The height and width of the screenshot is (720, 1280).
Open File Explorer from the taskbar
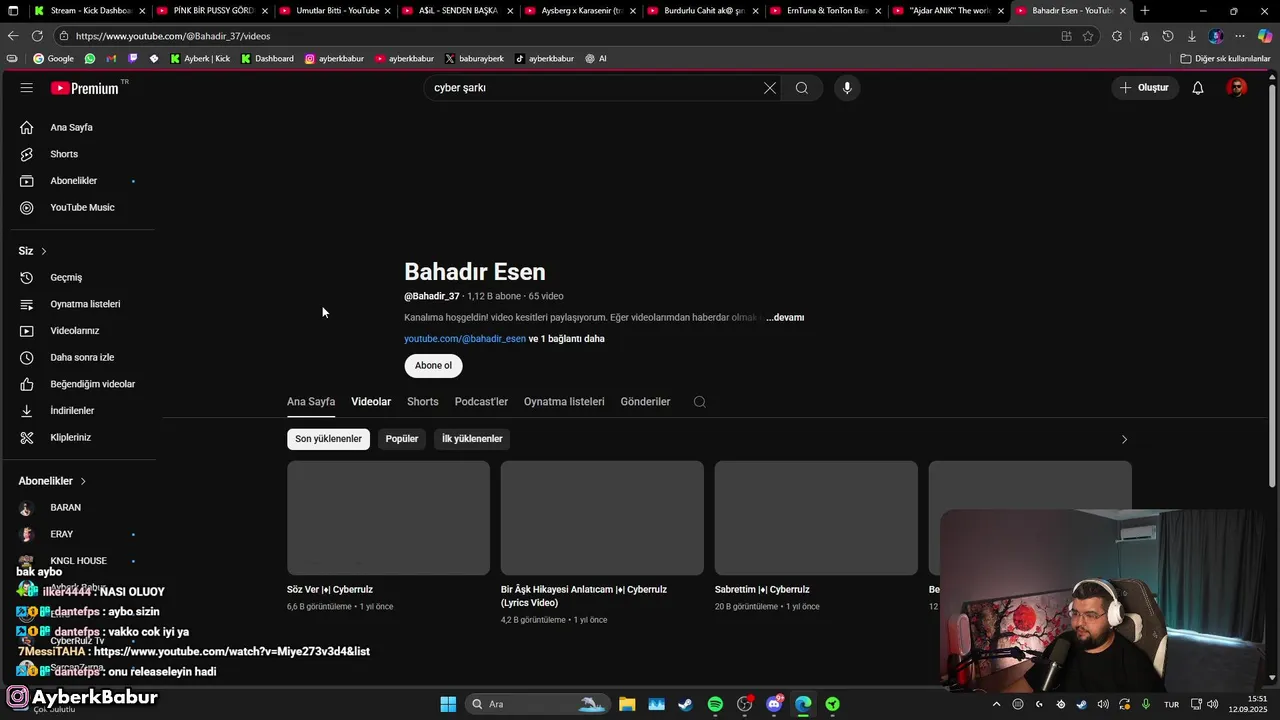coord(627,704)
